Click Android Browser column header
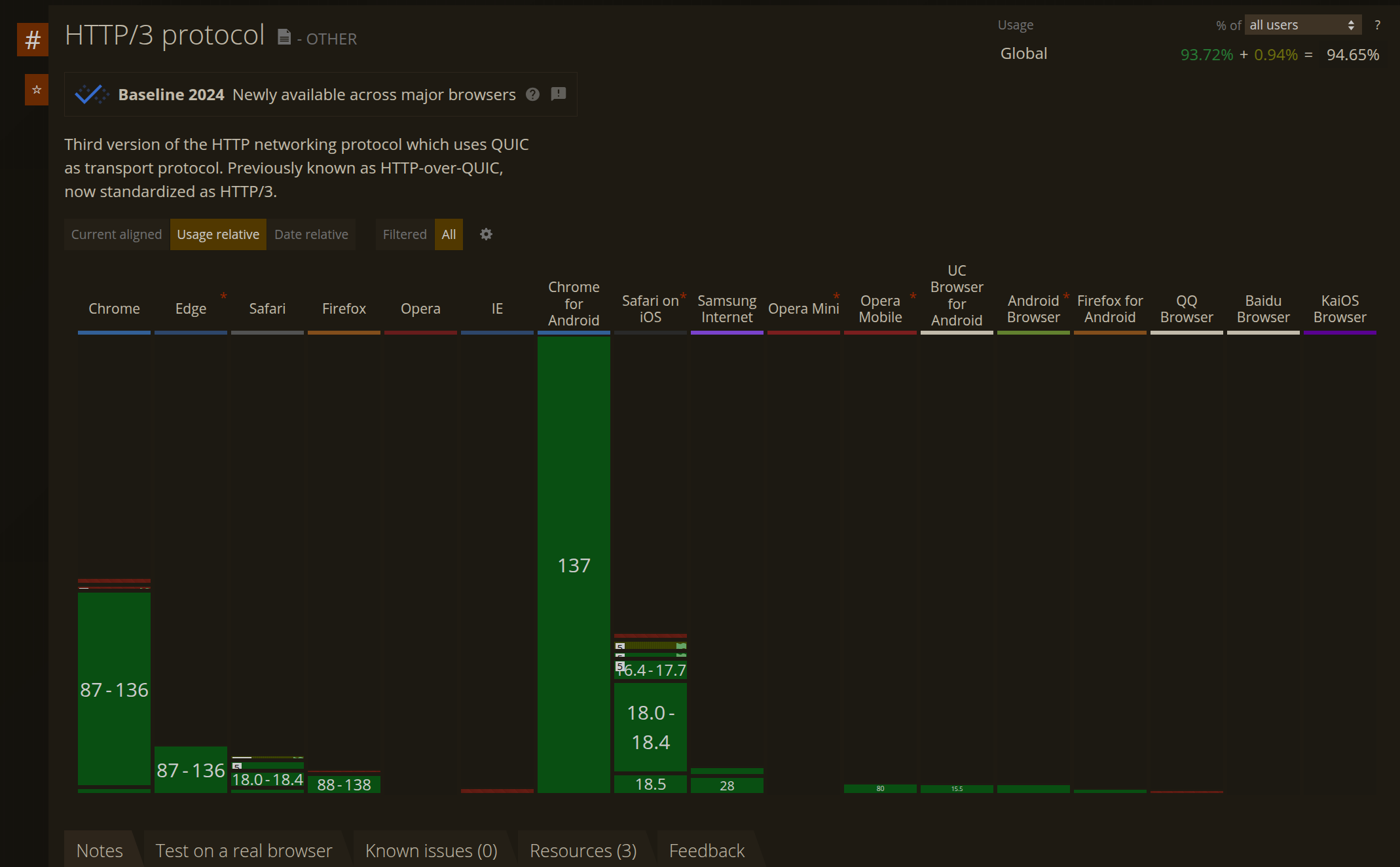 [1033, 308]
